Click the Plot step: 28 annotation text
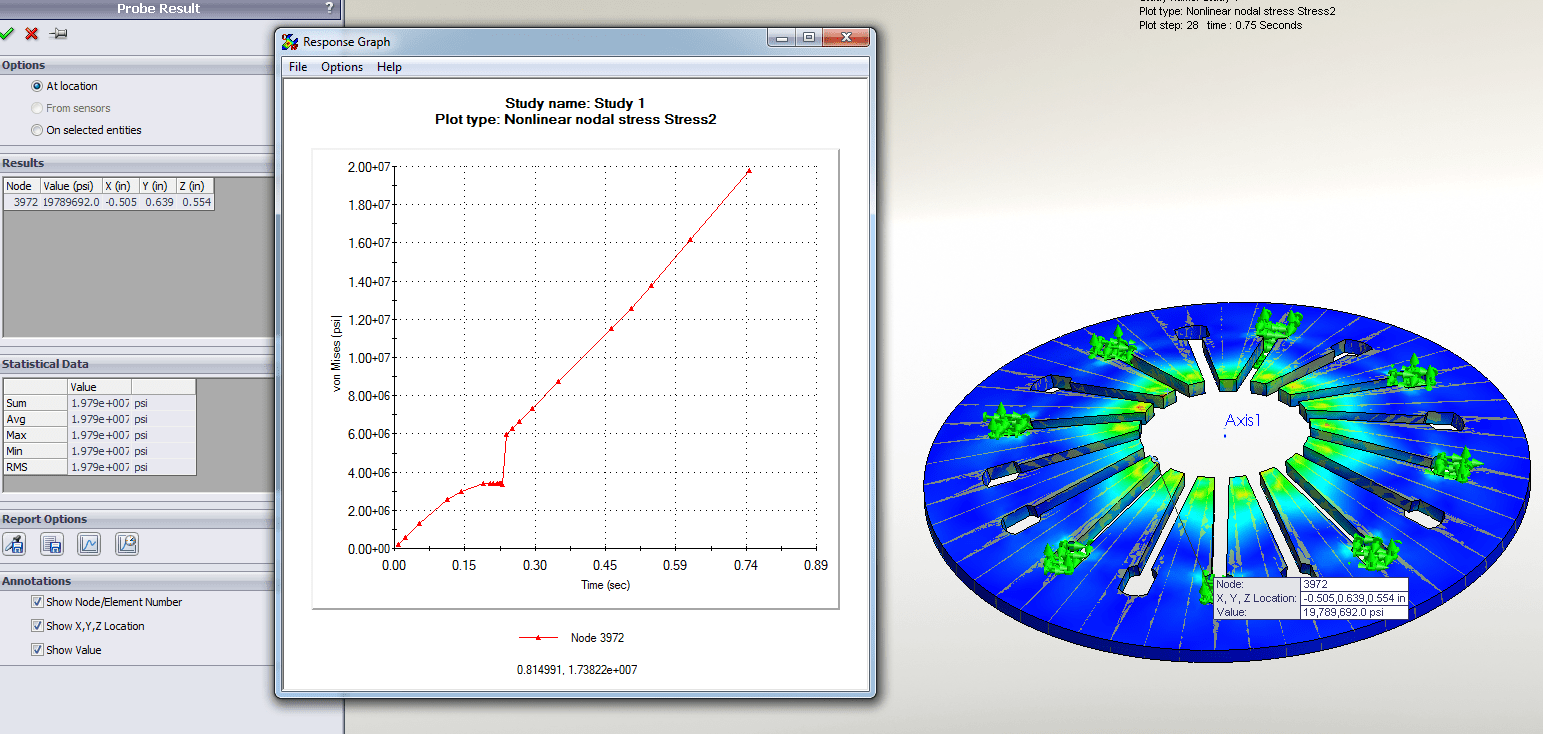This screenshot has width=1543, height=734. (x=1221, y=25)
